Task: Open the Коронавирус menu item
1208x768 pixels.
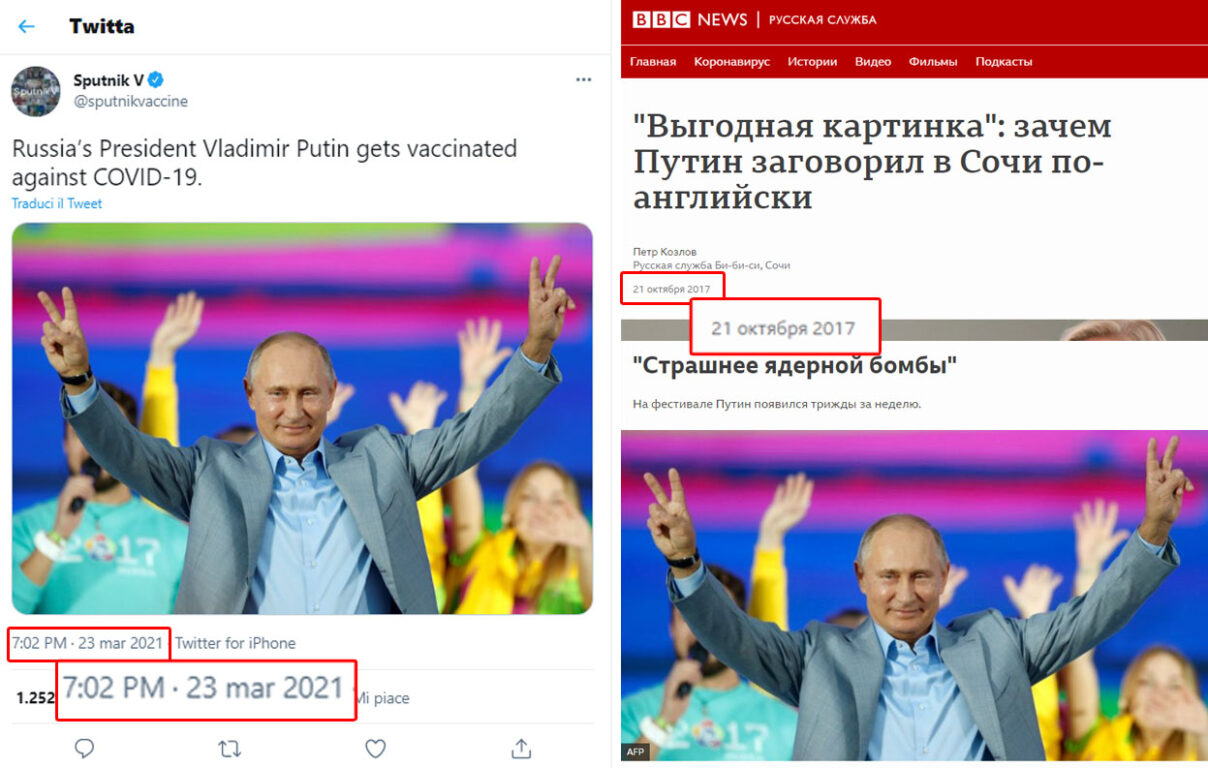Action: pyautogui.click(x=732, y=62)
